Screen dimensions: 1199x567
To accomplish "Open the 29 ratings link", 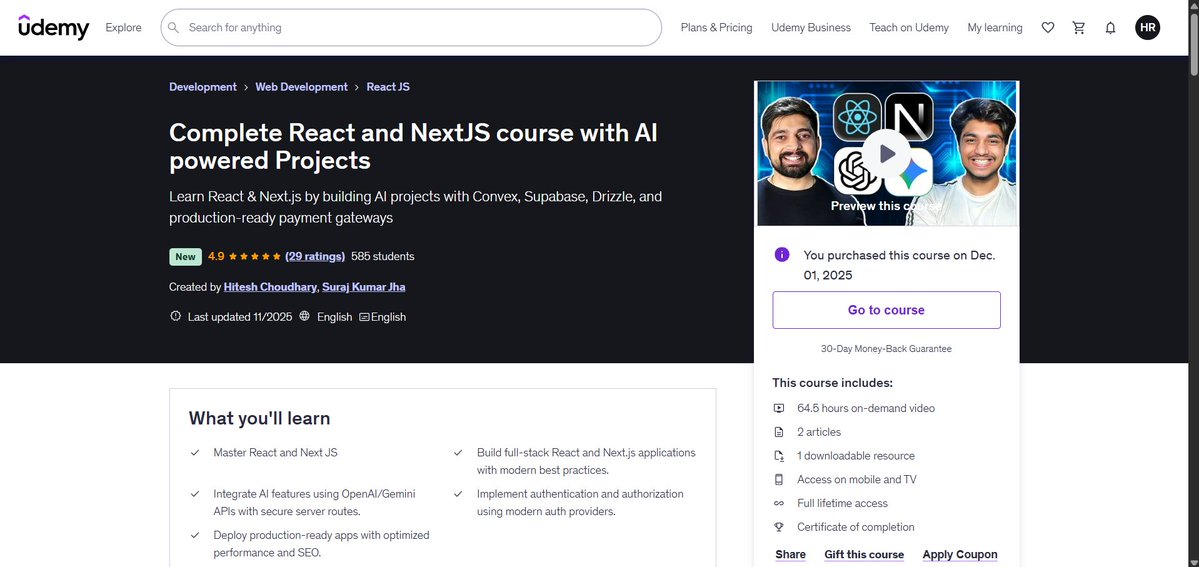I will coord(315,256).
